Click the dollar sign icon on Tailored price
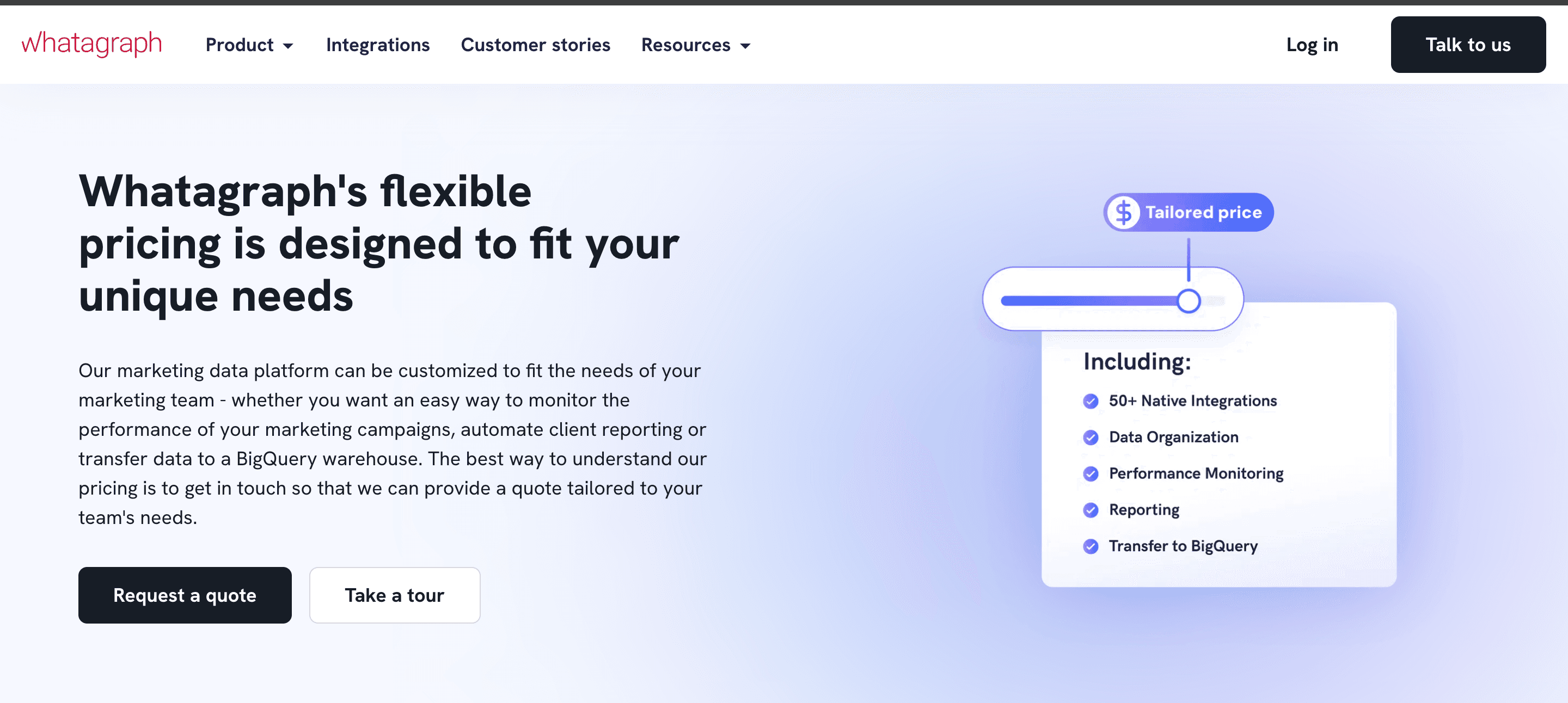Image resolution: width=1568 pixels, height=703 pixels. [x=1124, y=212]
